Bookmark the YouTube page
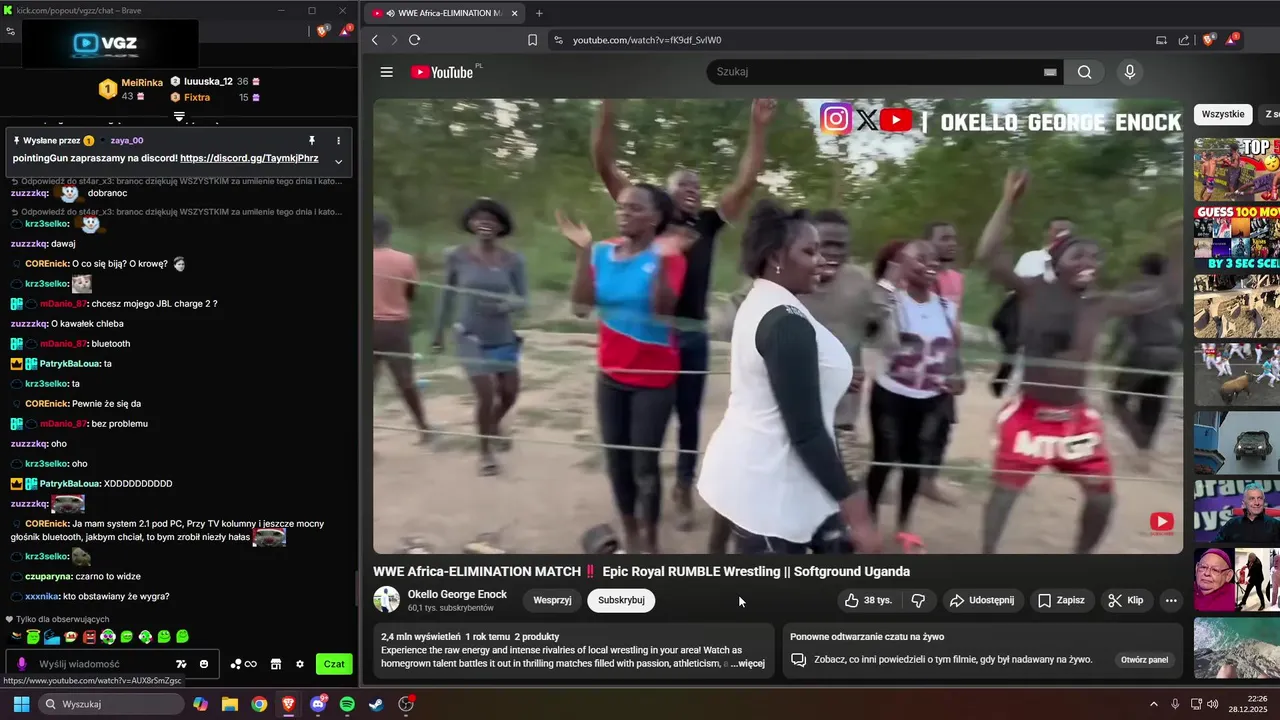This screenshot has width=1280, height=720. (x=532, y=40)
